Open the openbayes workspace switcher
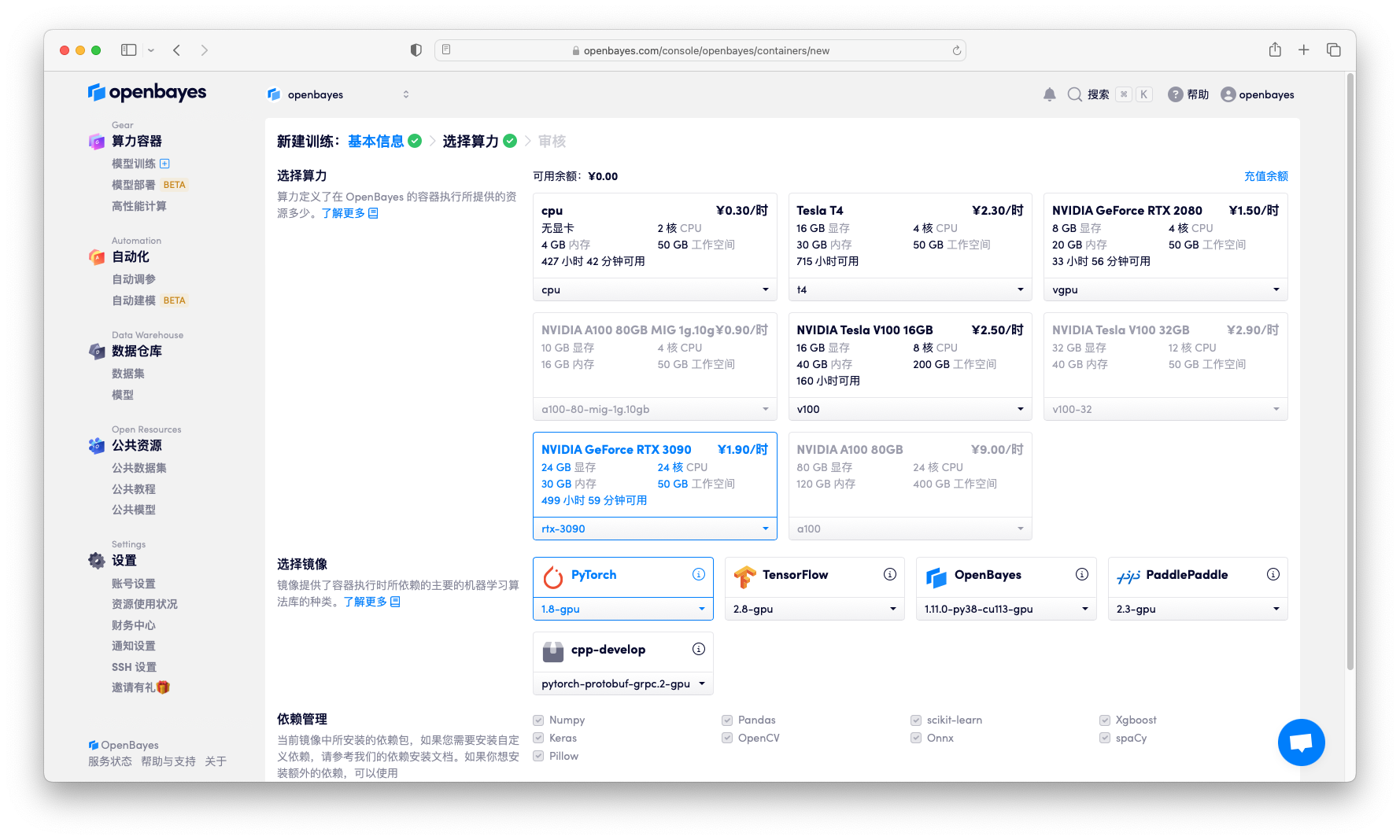 point(338,94)
